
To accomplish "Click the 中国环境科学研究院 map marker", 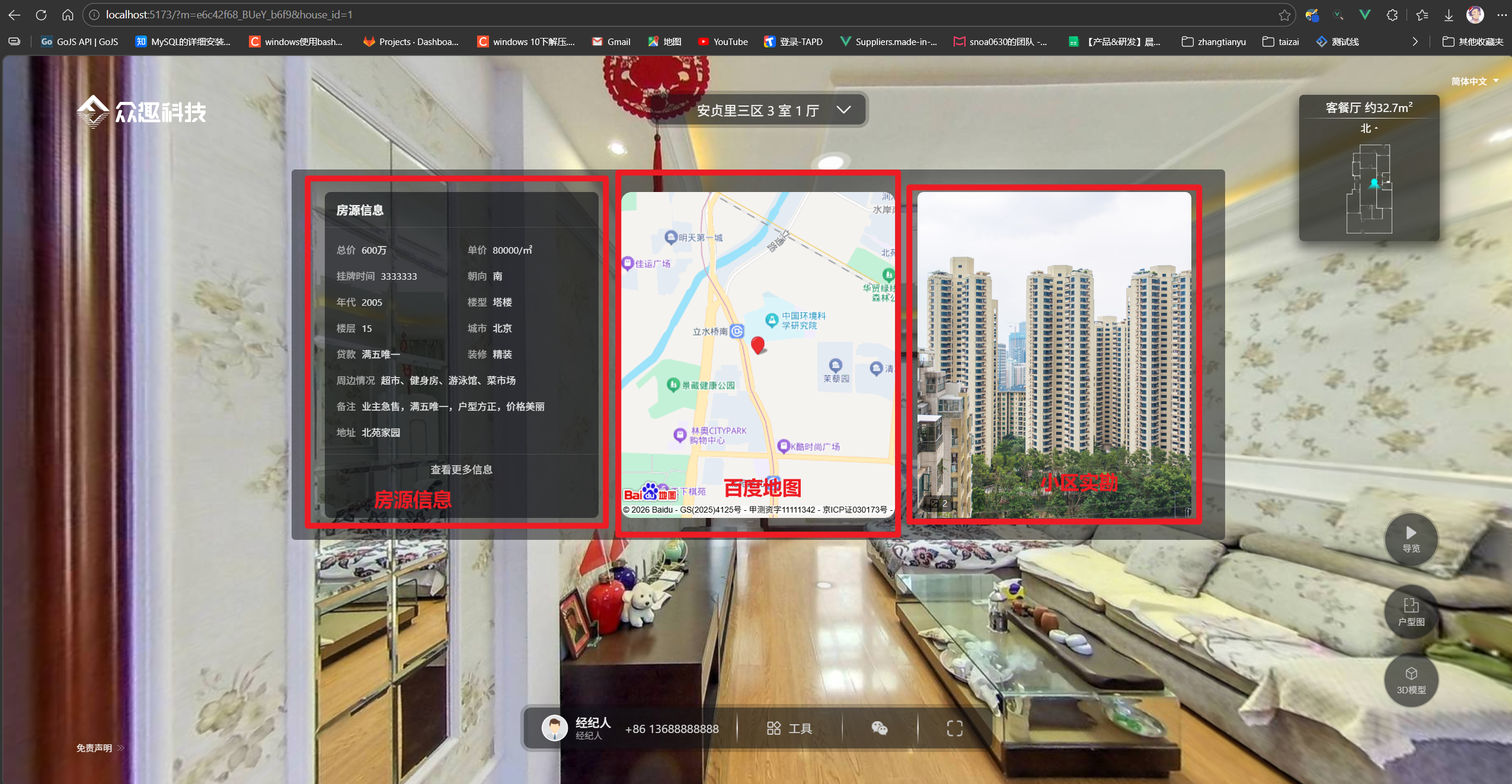I will 772,320.
